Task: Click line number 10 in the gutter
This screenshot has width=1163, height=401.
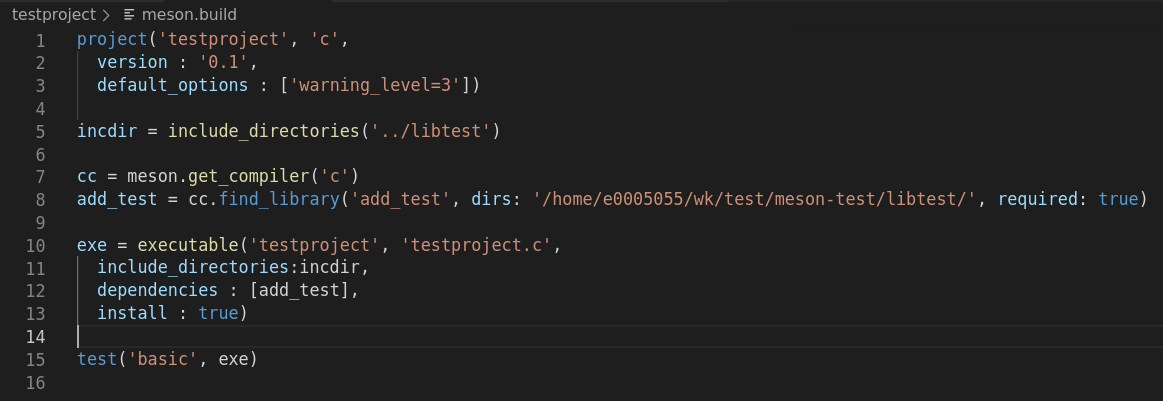Action: 35,246
